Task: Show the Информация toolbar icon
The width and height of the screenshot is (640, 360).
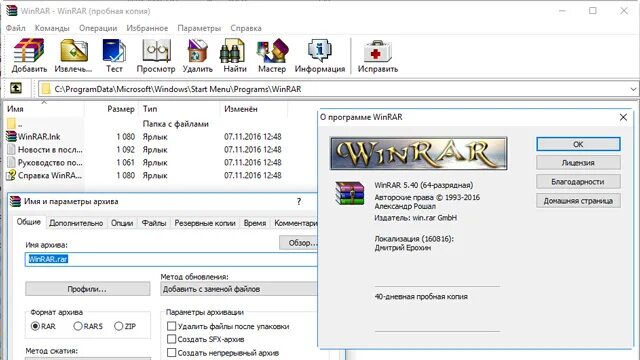Action: click(320, 51)
